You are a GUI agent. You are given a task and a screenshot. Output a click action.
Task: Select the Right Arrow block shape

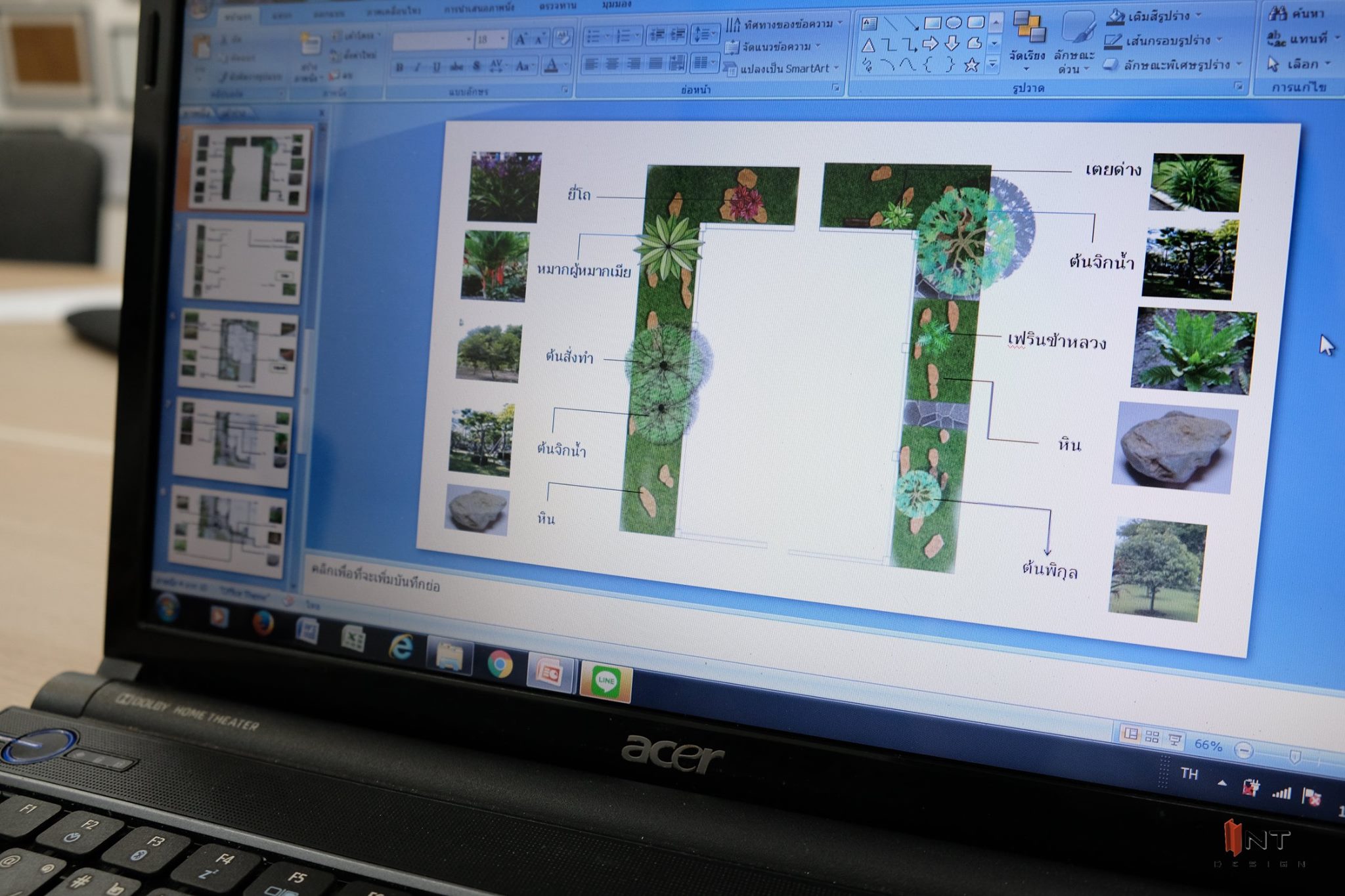click(931, 44)
